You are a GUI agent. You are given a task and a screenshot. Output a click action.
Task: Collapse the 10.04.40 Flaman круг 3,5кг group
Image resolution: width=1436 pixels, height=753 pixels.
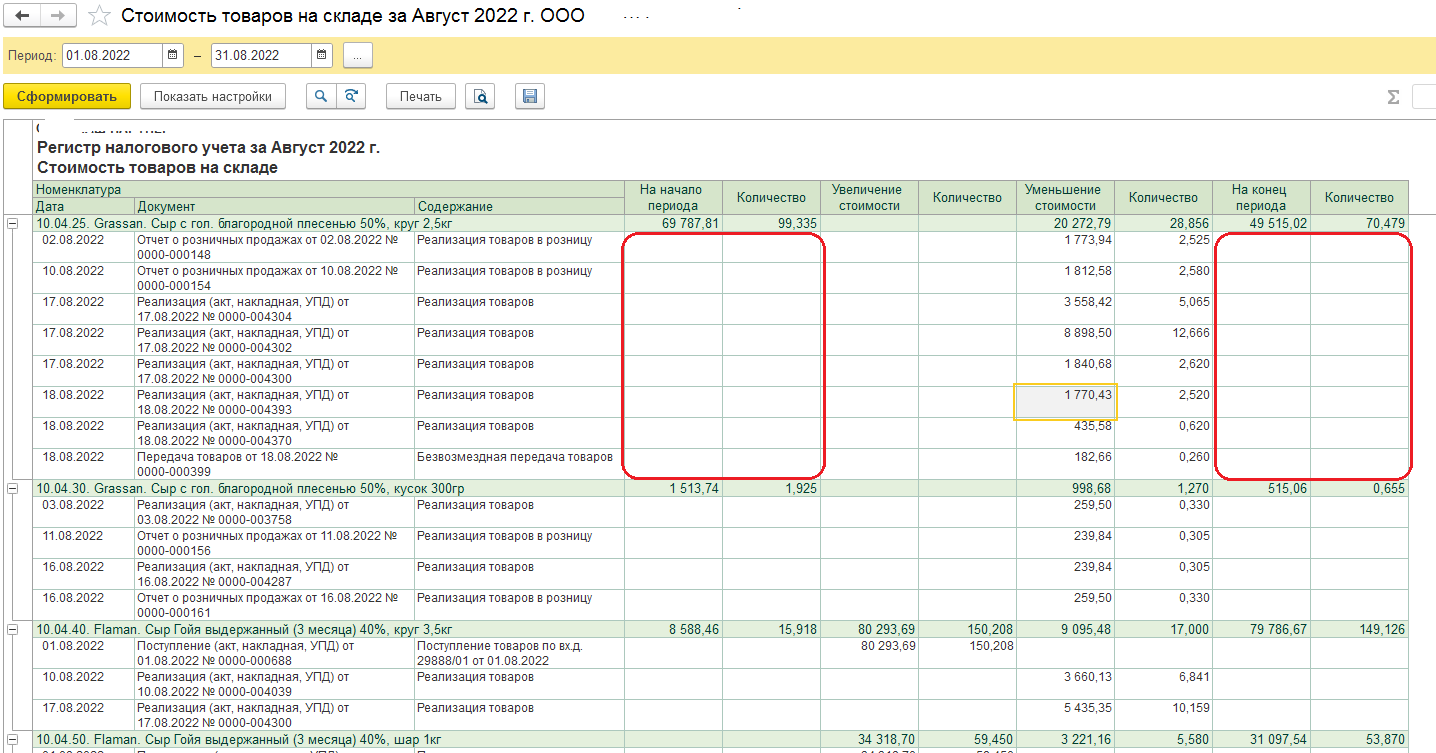(x=12, y=630)
